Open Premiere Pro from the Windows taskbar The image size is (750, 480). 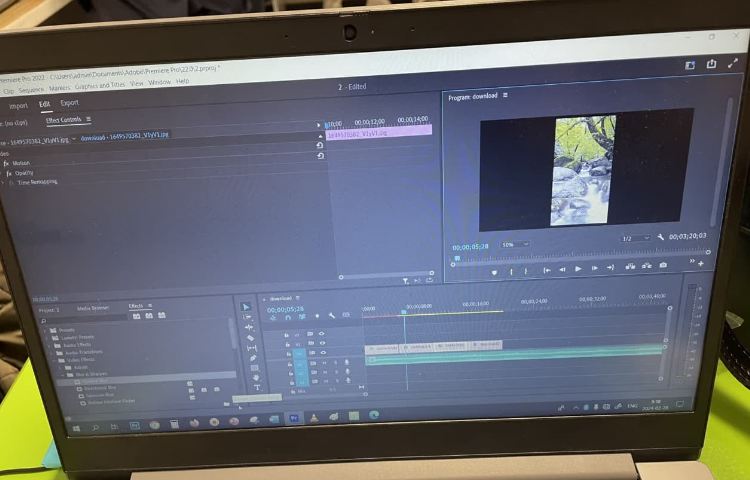294,416
